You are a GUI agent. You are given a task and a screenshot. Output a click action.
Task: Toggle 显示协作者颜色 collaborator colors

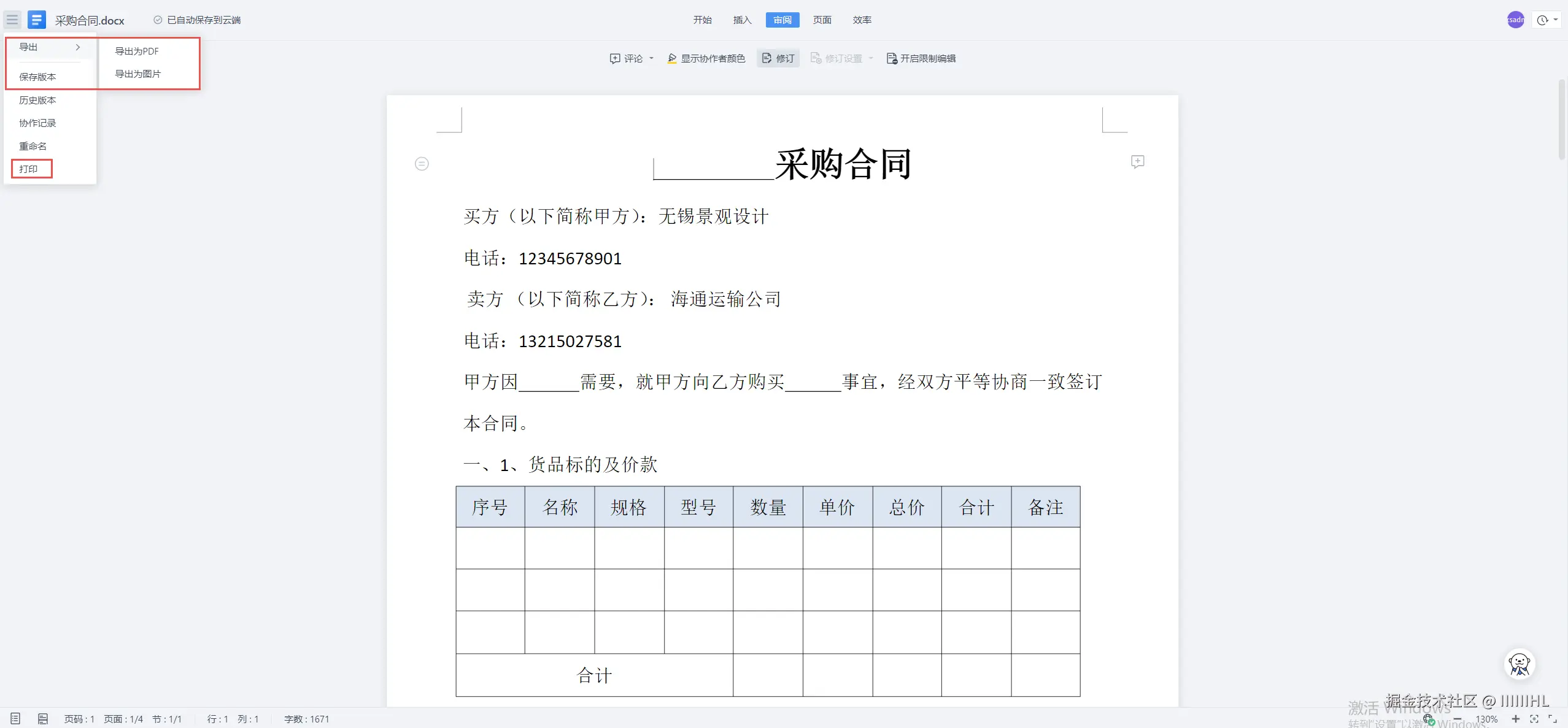point(706,58)
